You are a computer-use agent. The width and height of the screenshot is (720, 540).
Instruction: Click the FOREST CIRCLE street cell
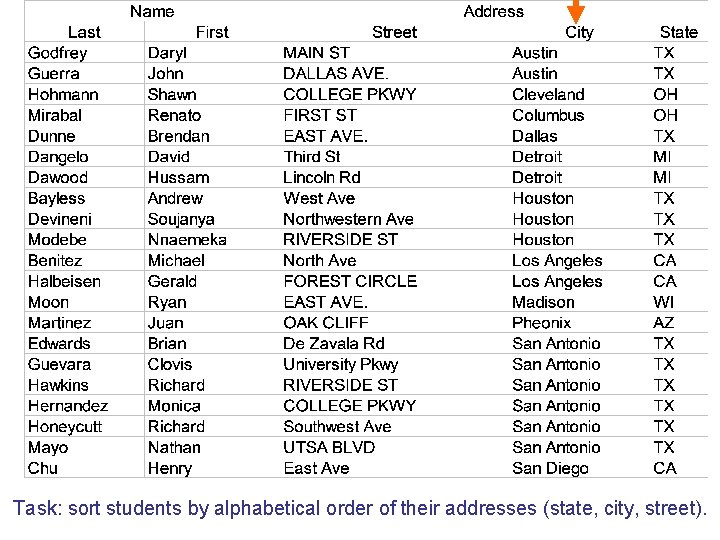[x=350, y=281]
